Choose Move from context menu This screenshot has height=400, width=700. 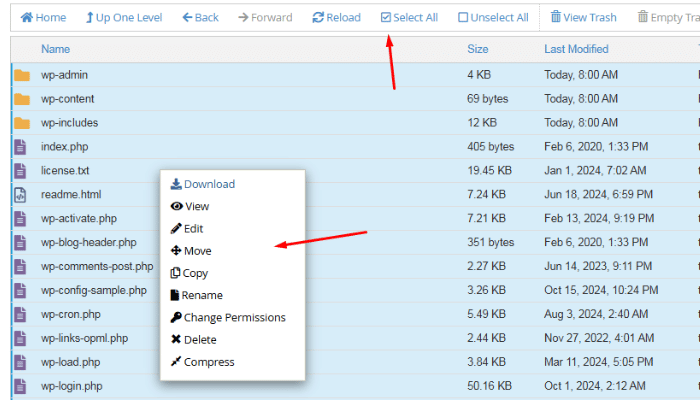[191, 251]
